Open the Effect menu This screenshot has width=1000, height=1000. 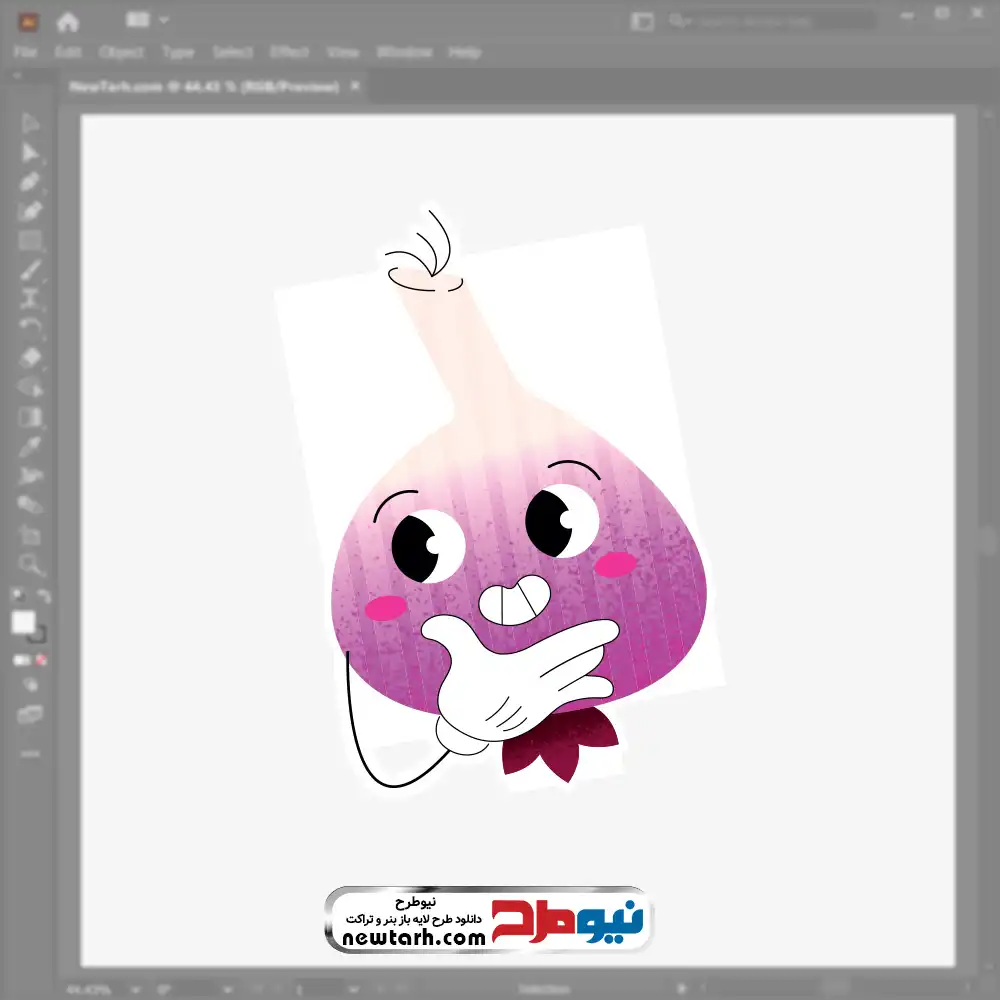point(290,52)
